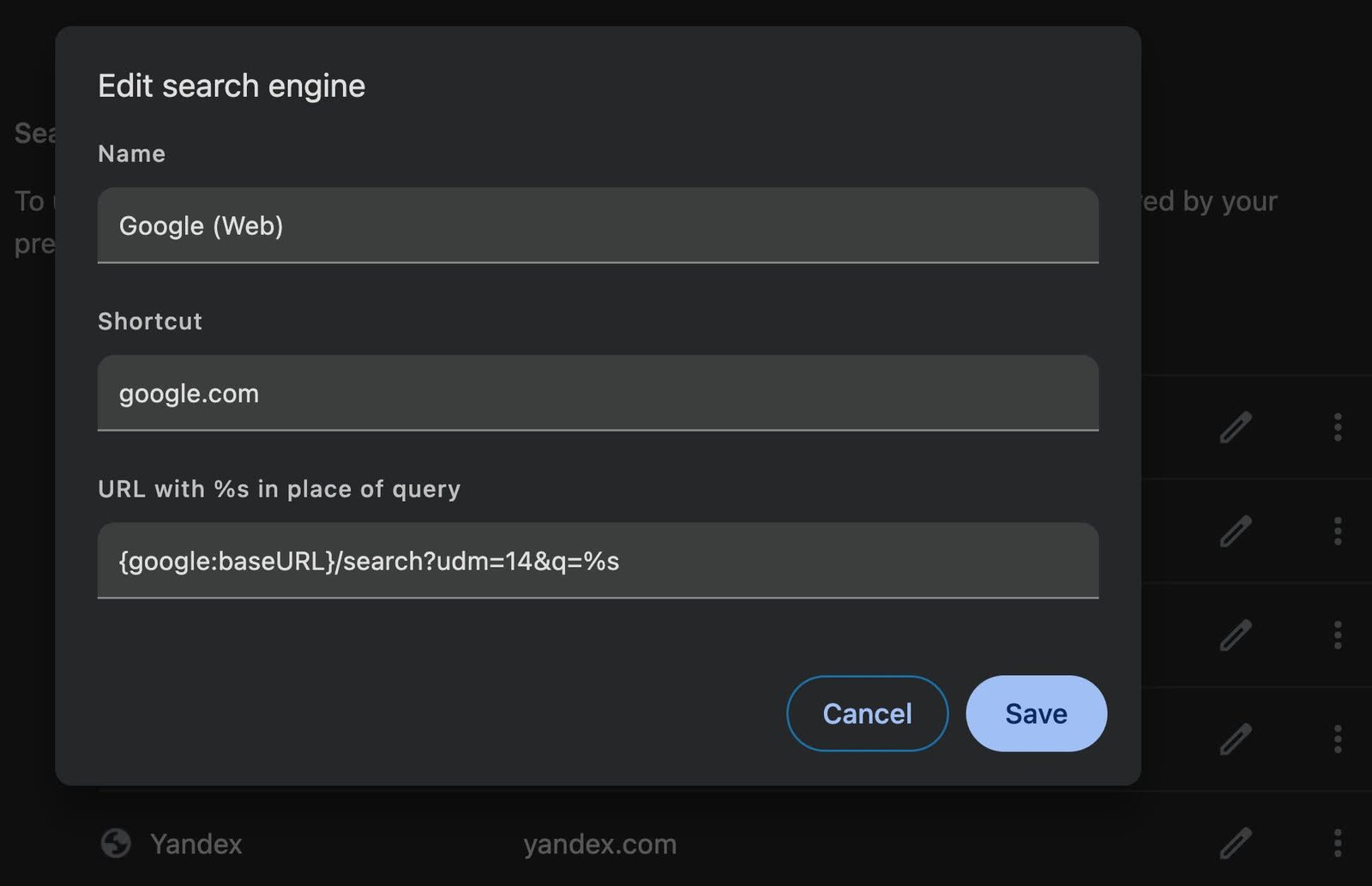Select the Yandex search engine entry
The width and height of the screenshot is (1372, 886).
(196, 844)
